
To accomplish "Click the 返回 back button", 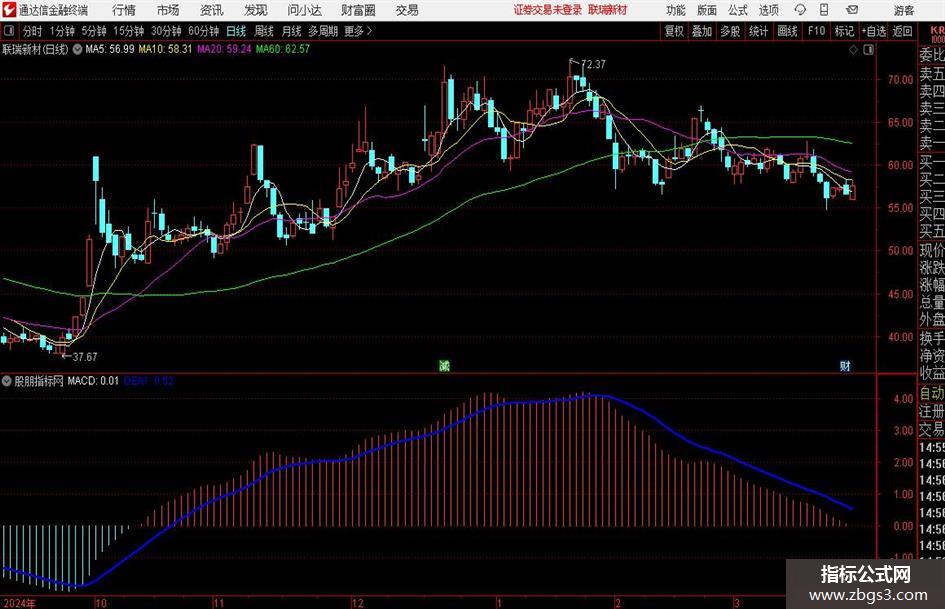I will [x=902, y=31].
